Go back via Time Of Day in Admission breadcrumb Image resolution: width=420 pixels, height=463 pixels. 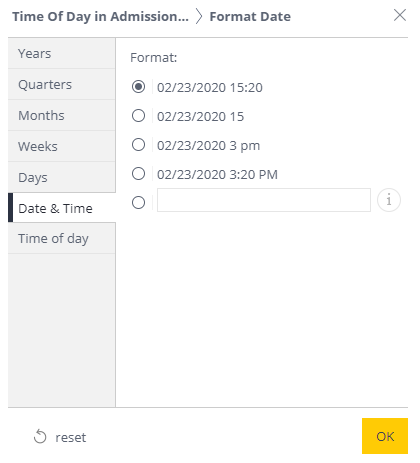tap(100, 16)
